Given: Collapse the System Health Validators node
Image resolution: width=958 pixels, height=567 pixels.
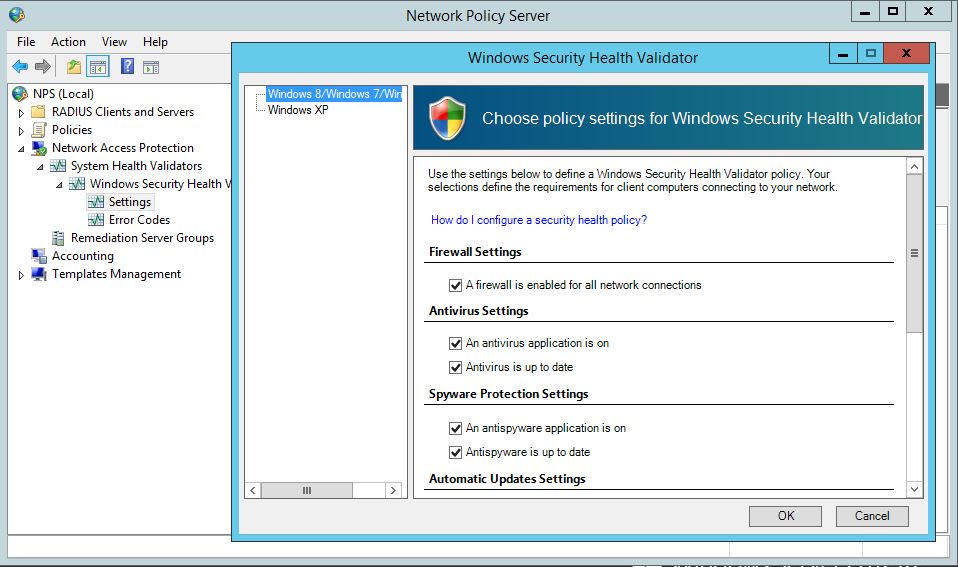Looking at the screenshot, I should (40, 167).
